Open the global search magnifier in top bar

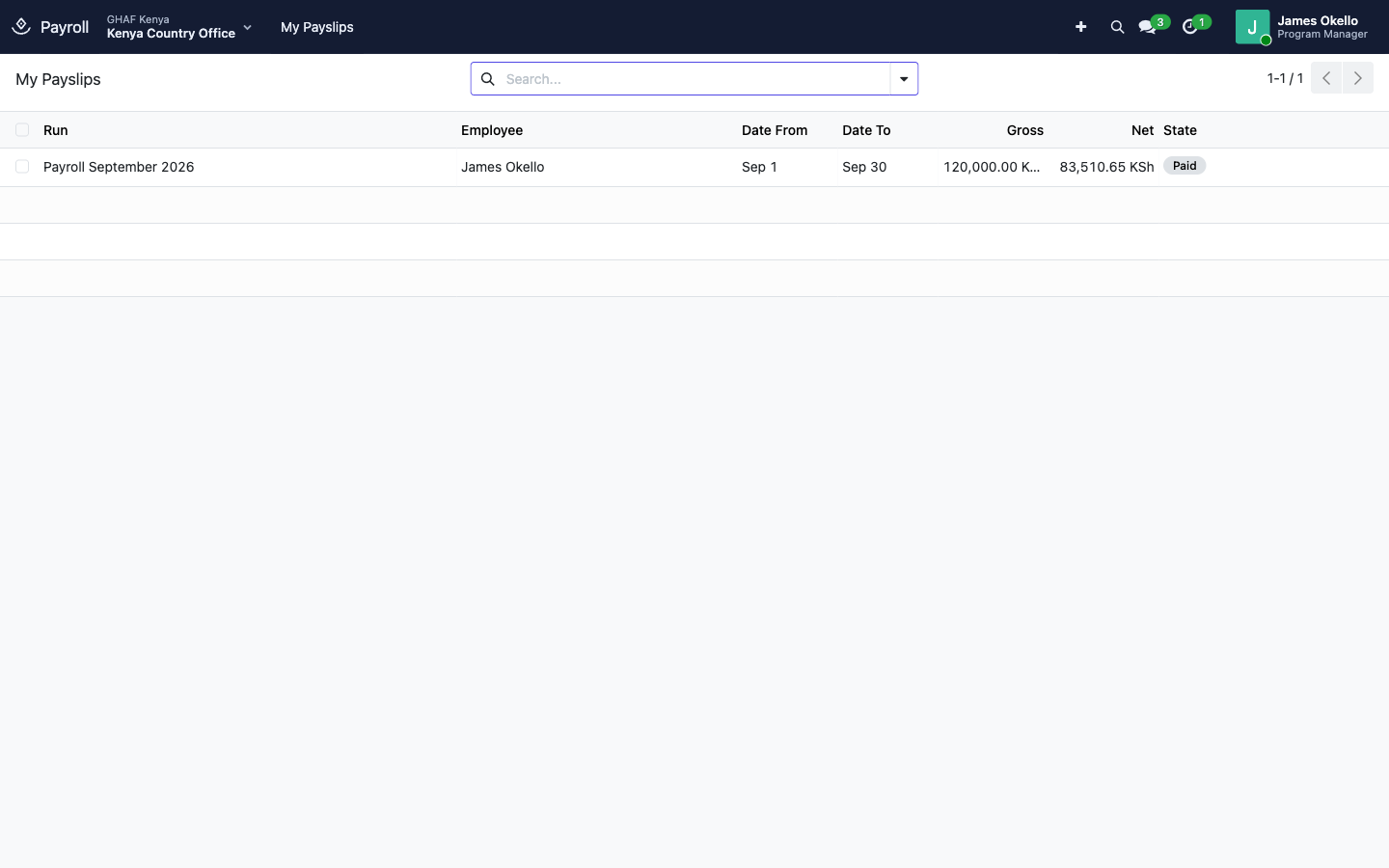(1117, 27)
